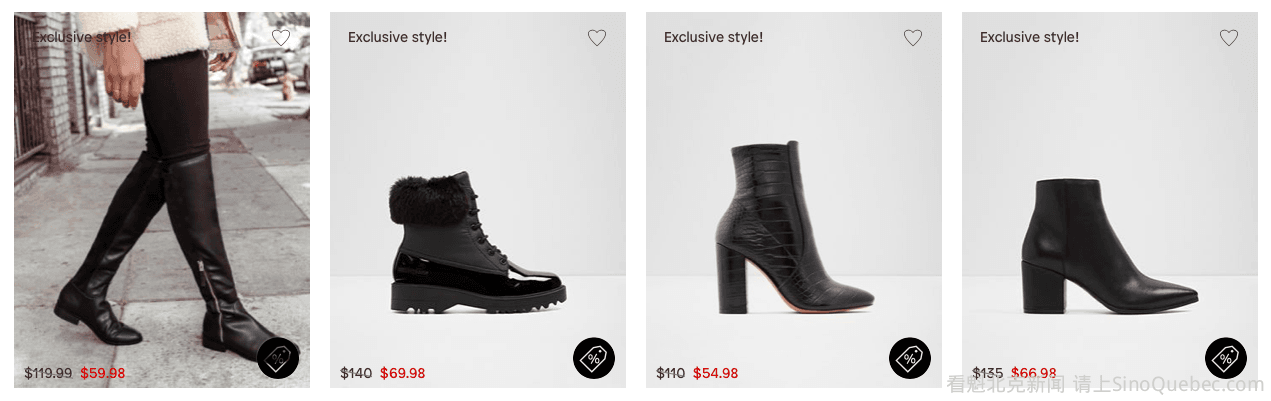Click percent tag icon on crocodile boot

(x=910, y=358)
